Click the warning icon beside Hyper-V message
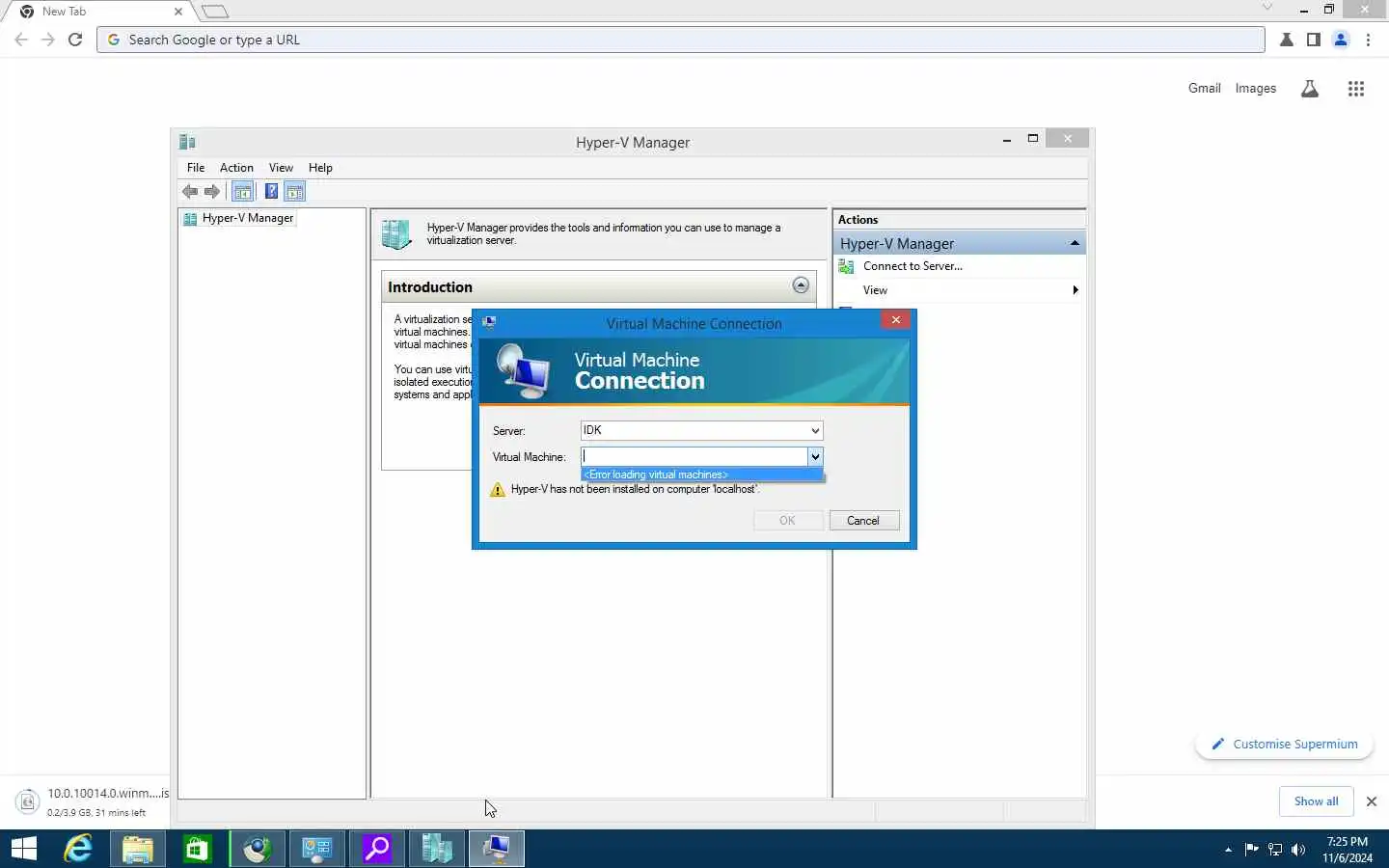Image resolution: width=1389 pixels, height=868 pixels. coord(498,490)
